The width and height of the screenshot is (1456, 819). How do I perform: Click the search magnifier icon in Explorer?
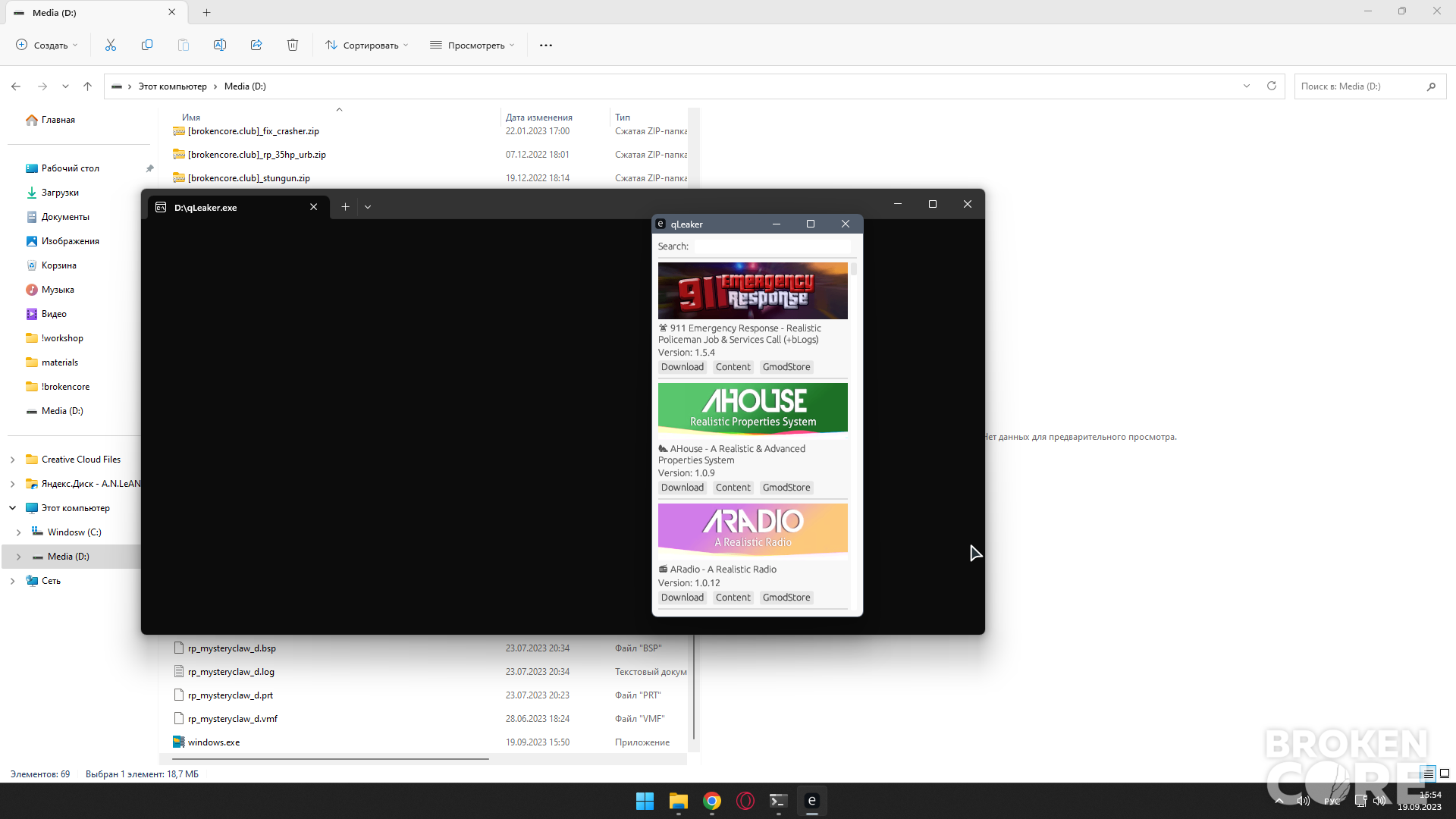[x=1431, y=86]
